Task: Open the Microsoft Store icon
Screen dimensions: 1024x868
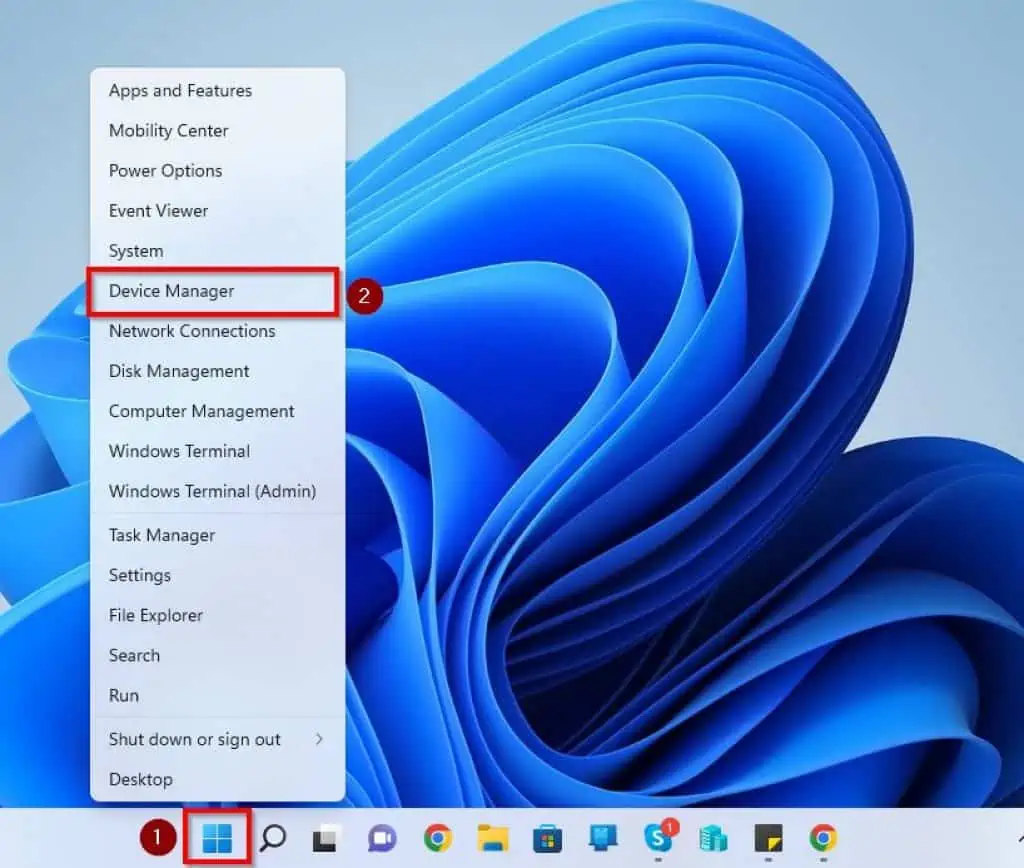Action: [545, 838]
